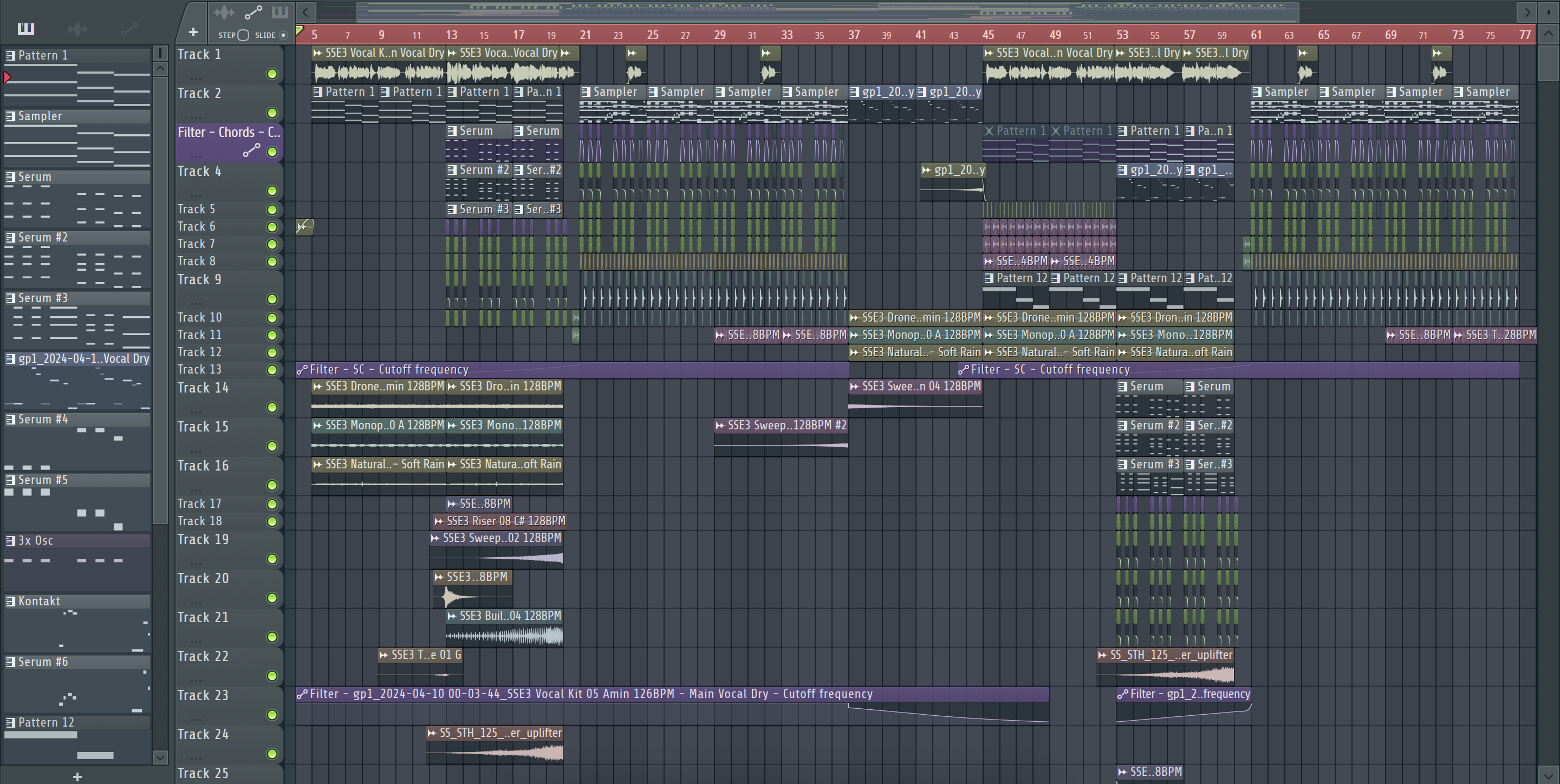1560x784 pixels.
Task: Mute Track 1 with its green LED
Action: coord(272,74)
